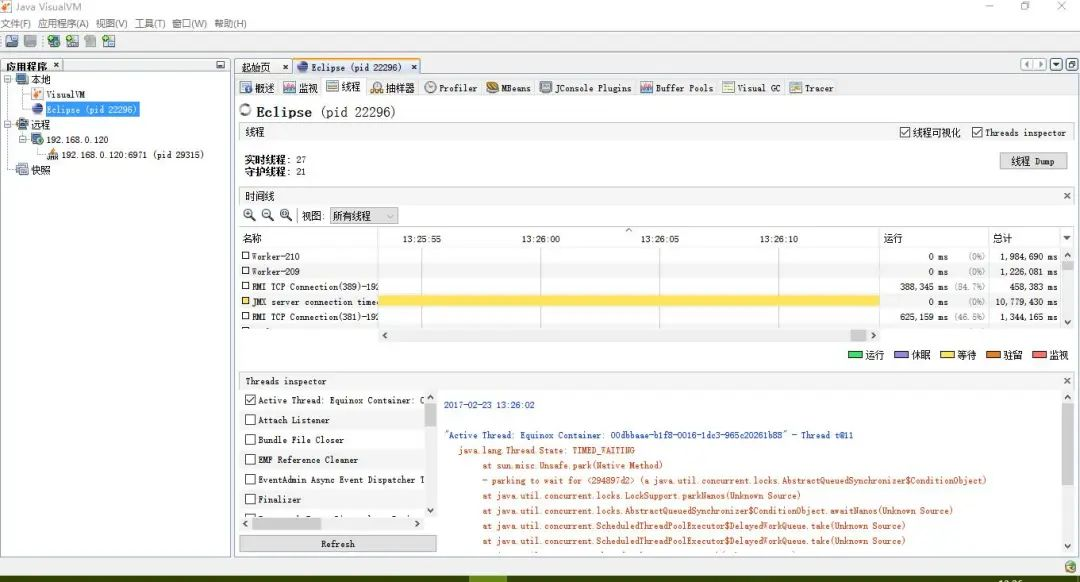
Task: Click the fit-to-width zoom icon on timeline
Action: [286, 216]
